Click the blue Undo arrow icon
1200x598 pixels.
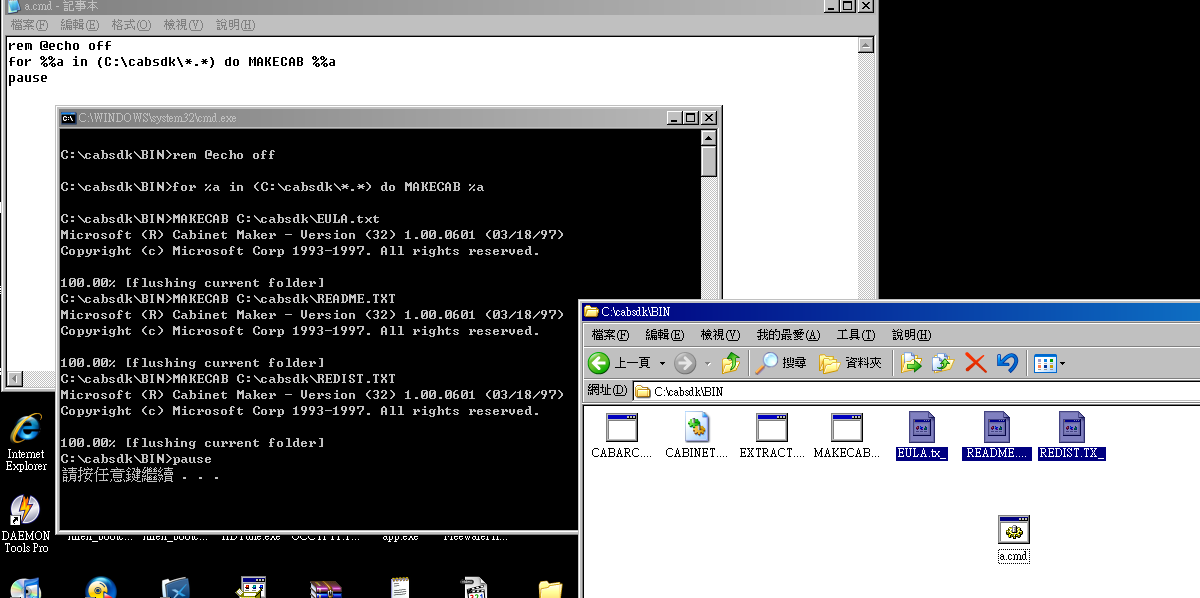1007,363
